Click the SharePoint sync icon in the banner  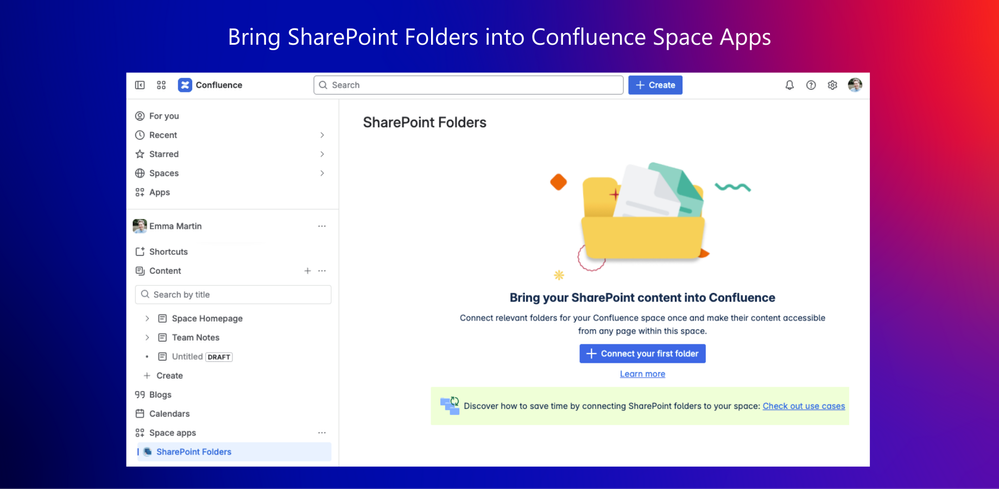[x=450, y=406]
